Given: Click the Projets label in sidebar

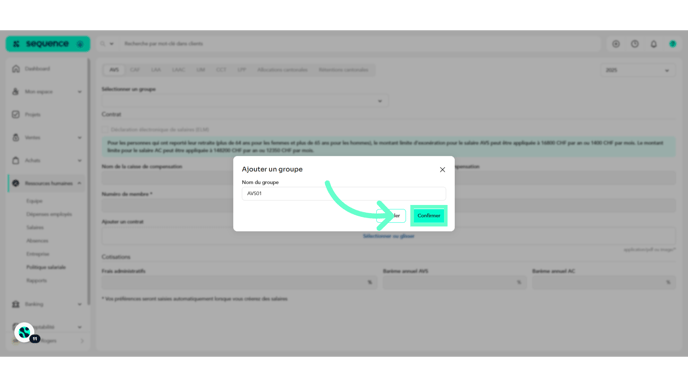Looking at the screenshot, I should (x=33, y=115).
